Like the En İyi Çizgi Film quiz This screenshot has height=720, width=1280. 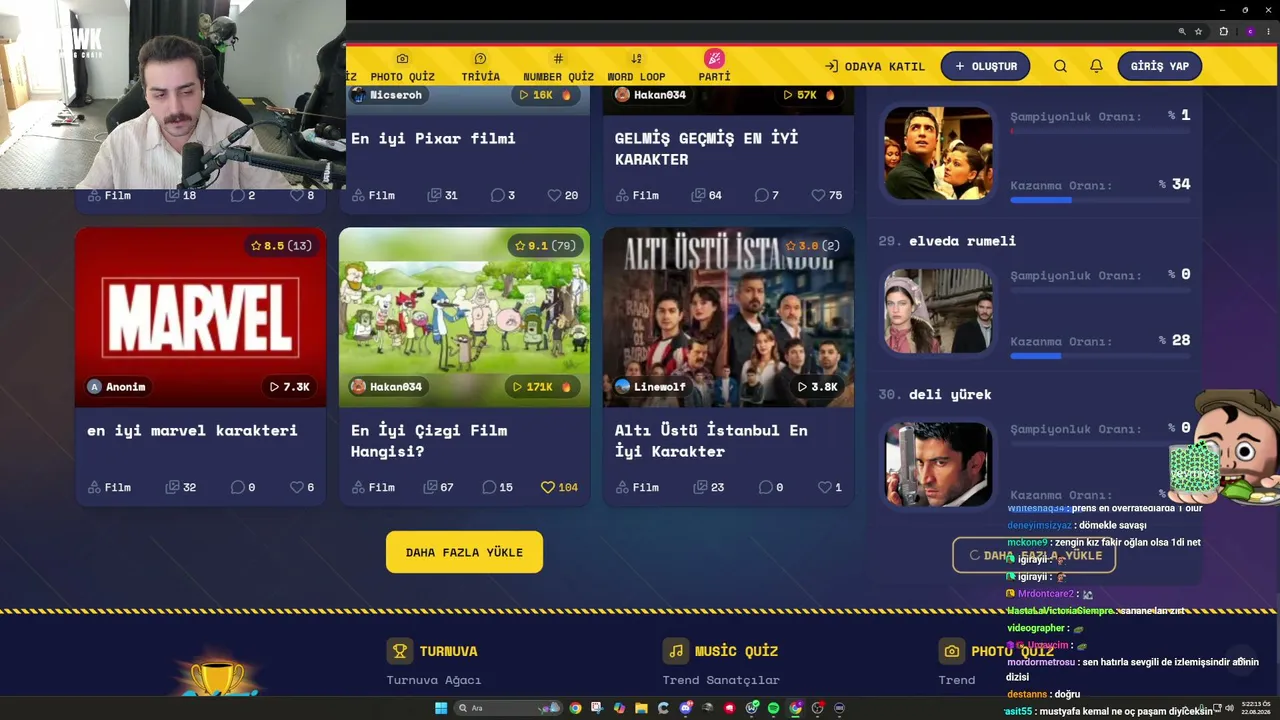[x=559, y=487]
